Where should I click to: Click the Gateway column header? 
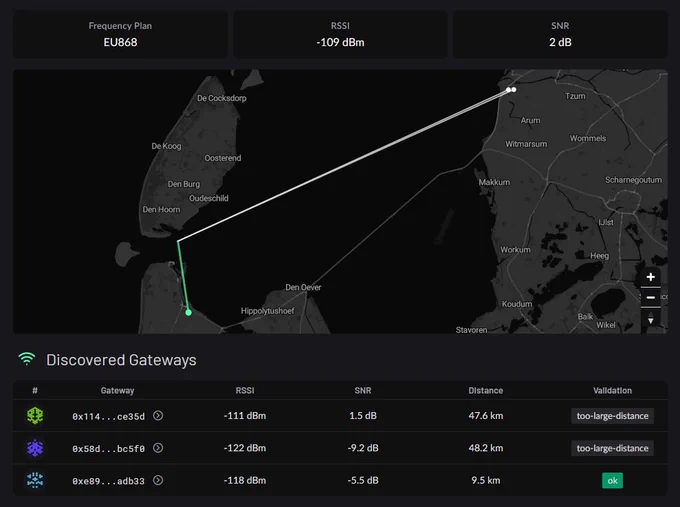118,390
